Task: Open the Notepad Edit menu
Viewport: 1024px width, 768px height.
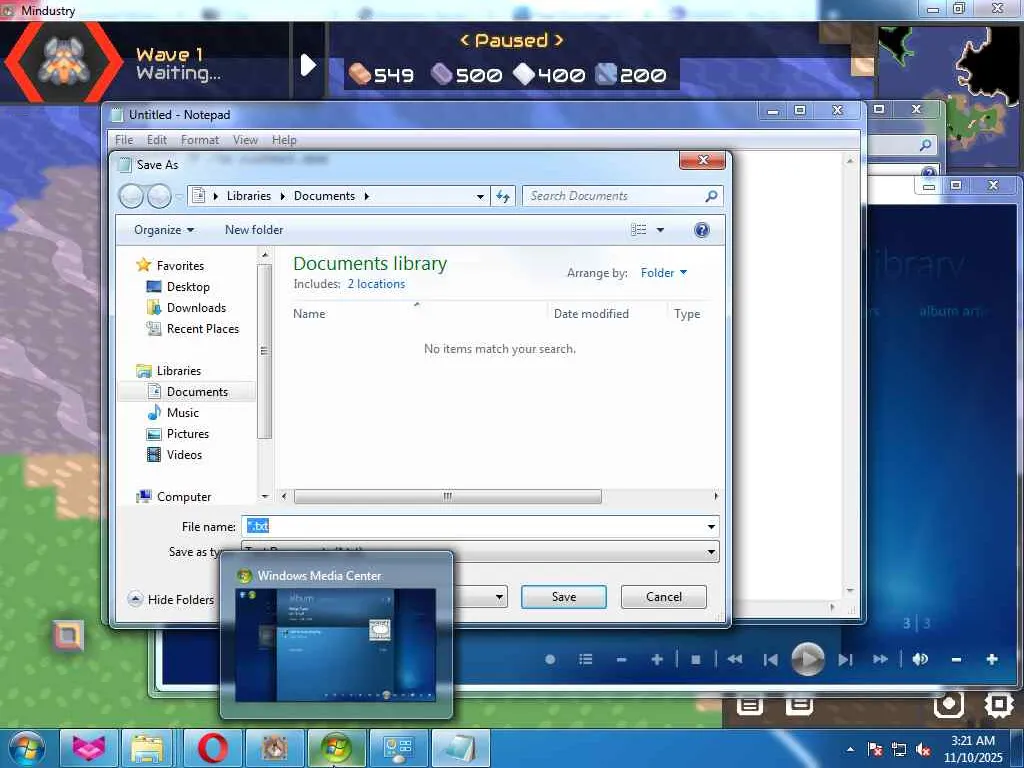Action: [x=157, y=140]
